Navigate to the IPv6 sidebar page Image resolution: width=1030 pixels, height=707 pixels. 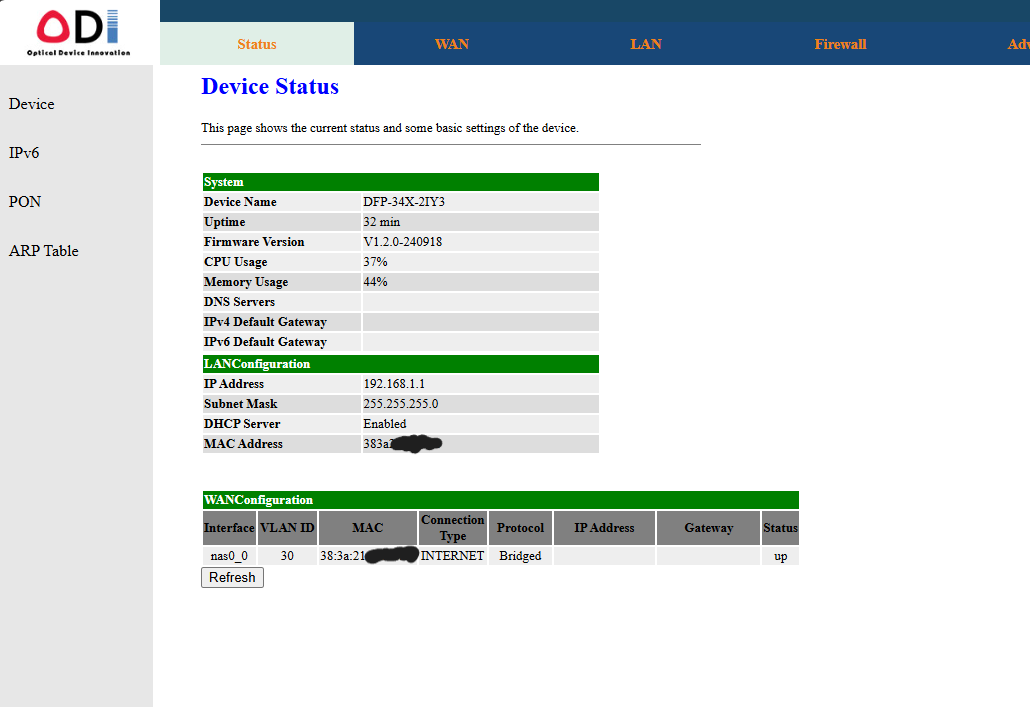point(24,153)
